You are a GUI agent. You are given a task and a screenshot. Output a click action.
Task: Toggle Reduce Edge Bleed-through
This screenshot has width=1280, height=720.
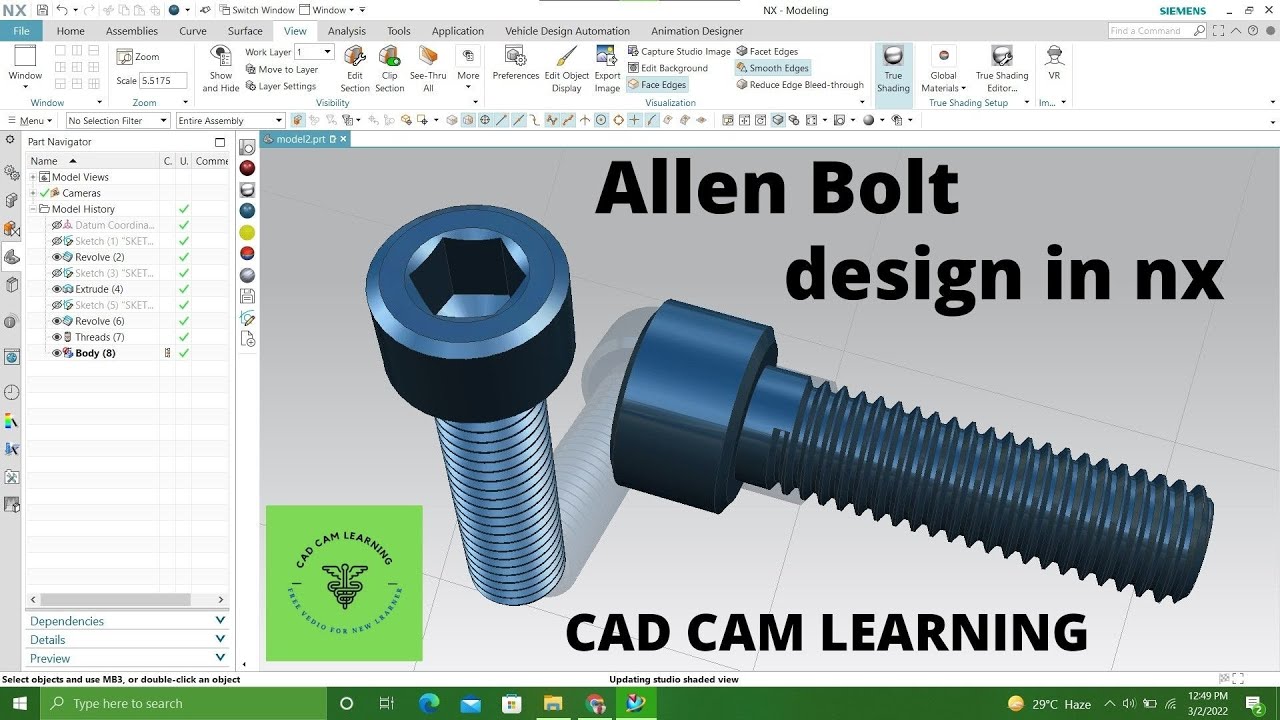[x=800, y=85]
